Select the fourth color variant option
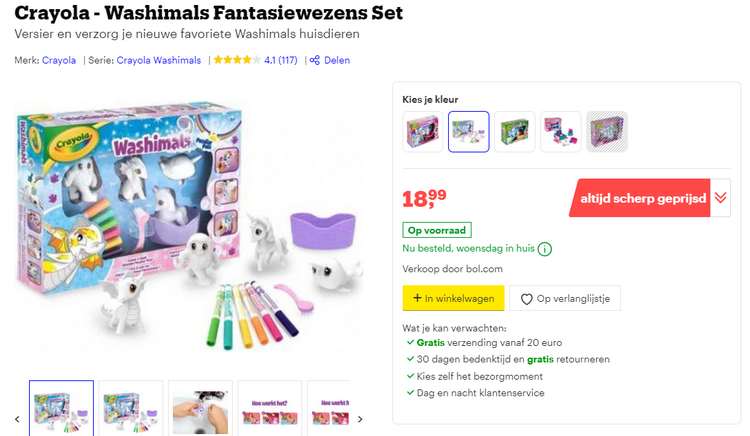Viewport: 750px width, 436px height. (x=560, y=131)
